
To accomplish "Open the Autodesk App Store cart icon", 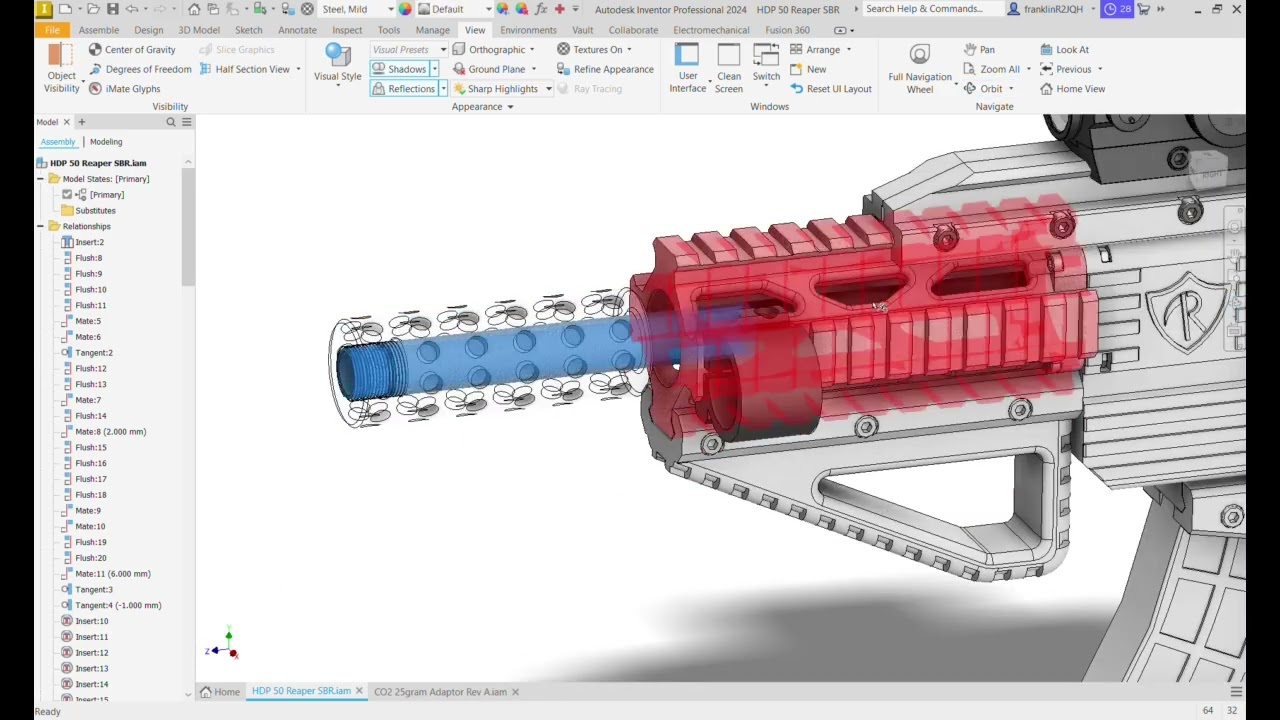I will (1143, 9).
